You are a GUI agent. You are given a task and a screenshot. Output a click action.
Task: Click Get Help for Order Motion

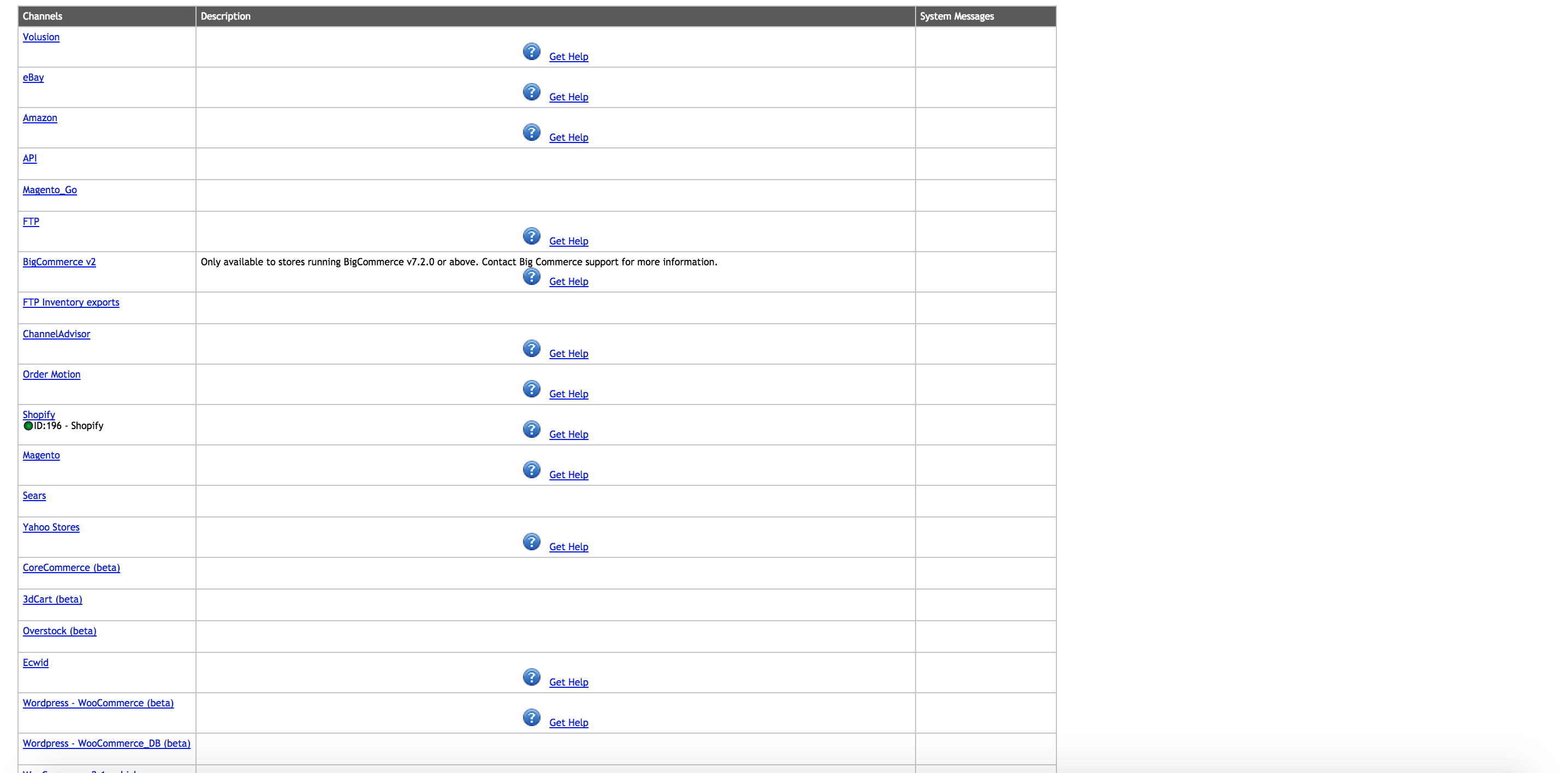568,394
